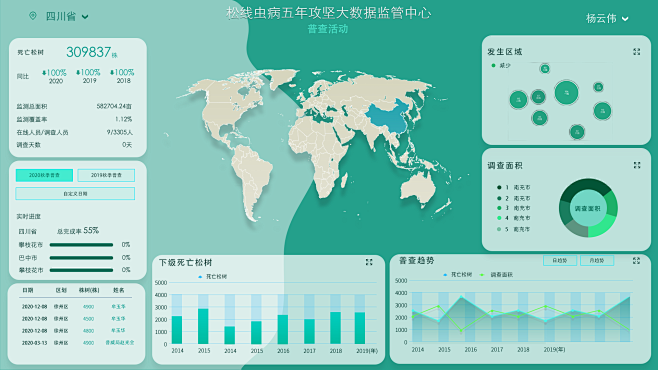Screen dimensions: 658x370
Task: Click the 月趋势 button
Action: (597, 261)
